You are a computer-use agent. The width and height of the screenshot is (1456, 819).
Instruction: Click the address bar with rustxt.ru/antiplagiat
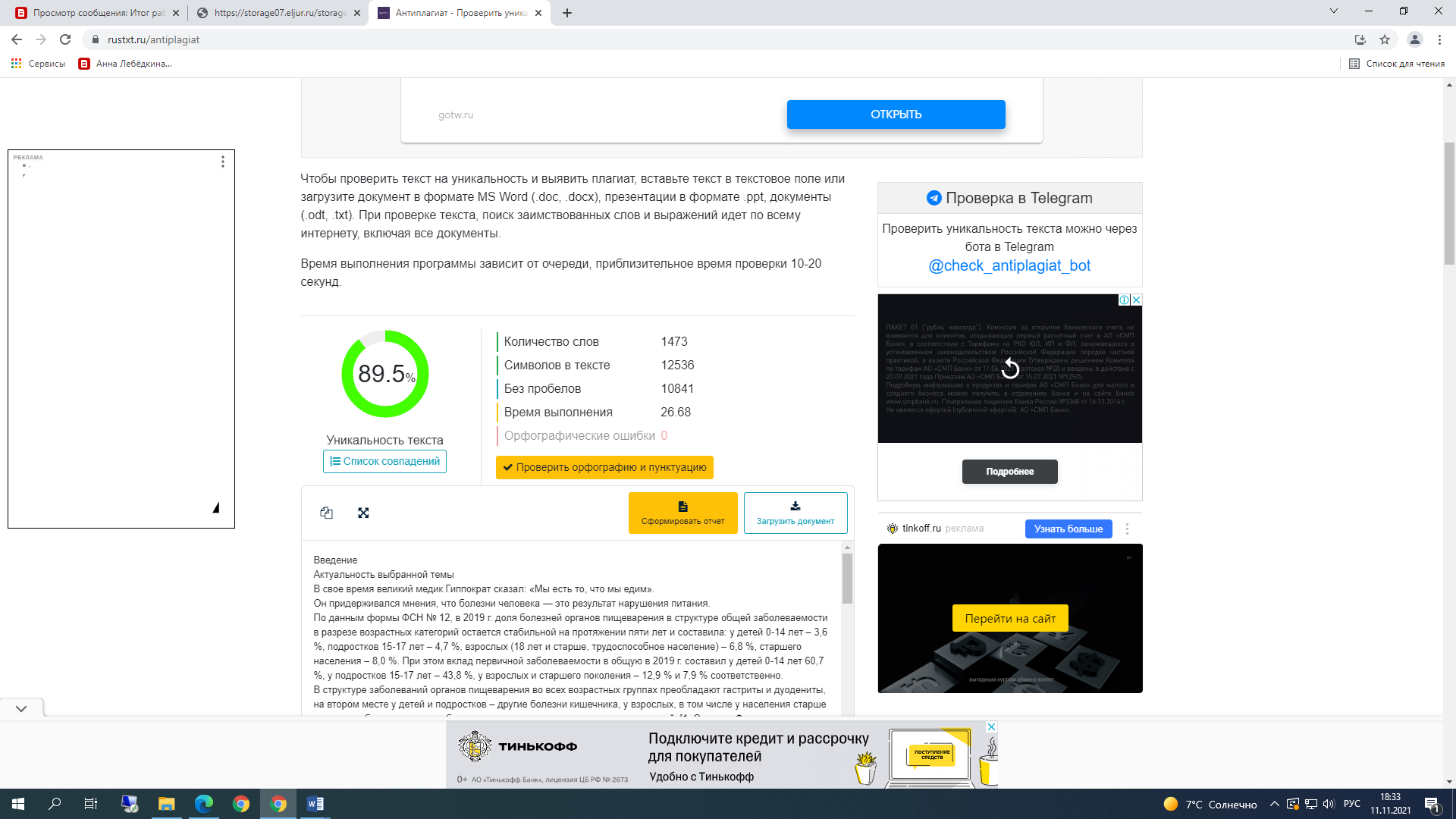click(720, 39)
